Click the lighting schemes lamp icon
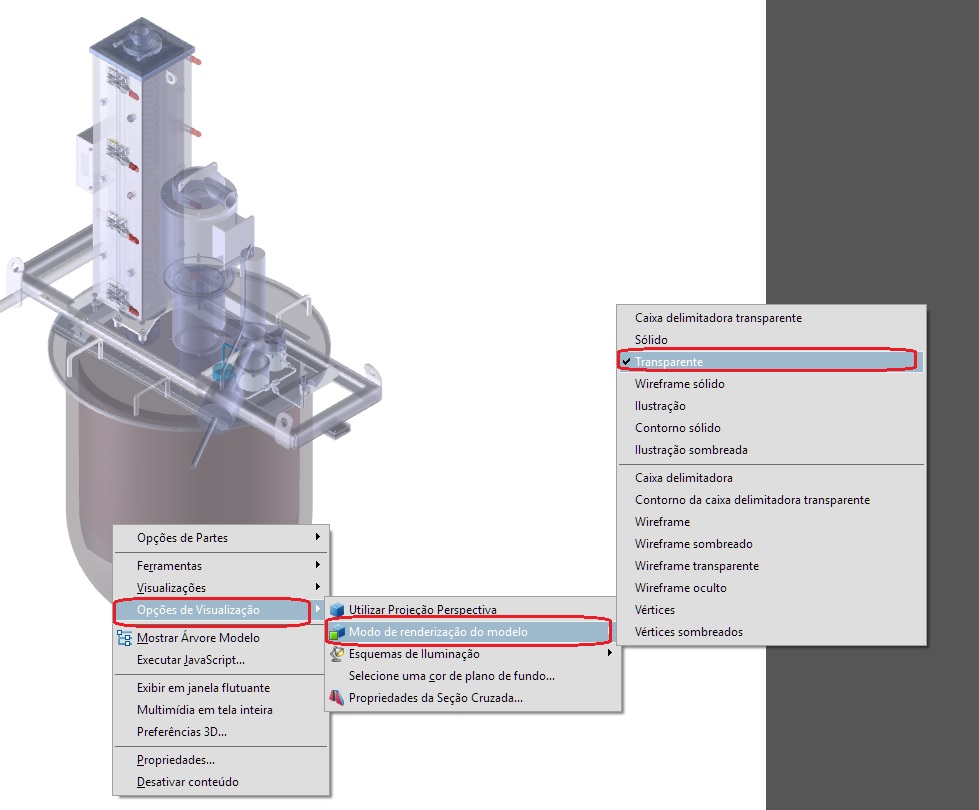The image size is (979, 810). [337, 654]
